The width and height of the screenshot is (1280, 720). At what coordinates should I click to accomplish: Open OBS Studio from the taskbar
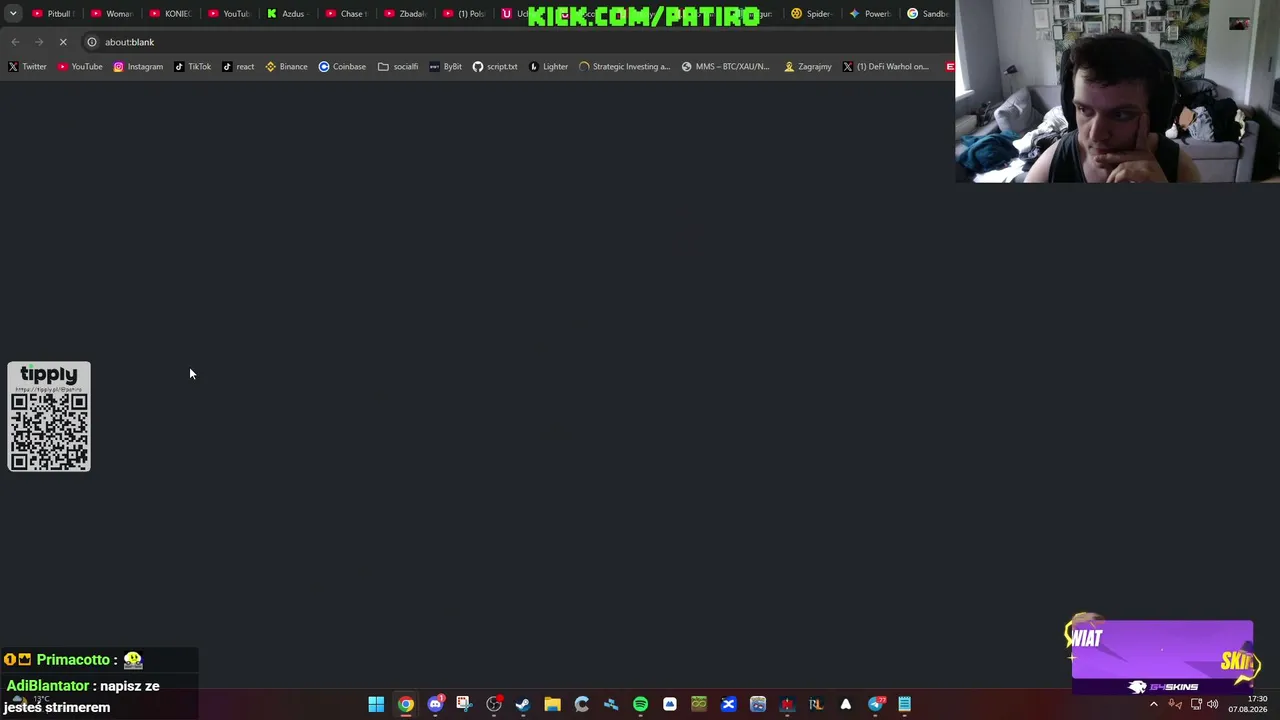(x=493, y=704)
